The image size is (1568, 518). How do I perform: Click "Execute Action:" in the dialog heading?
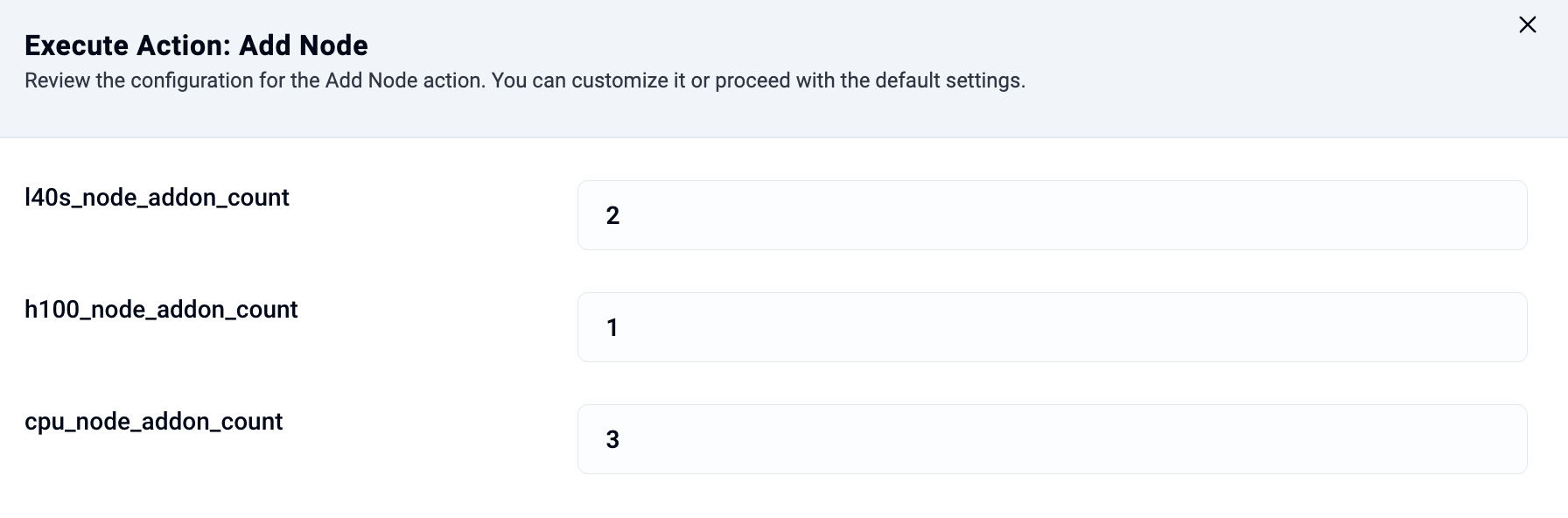click(128, 45)
